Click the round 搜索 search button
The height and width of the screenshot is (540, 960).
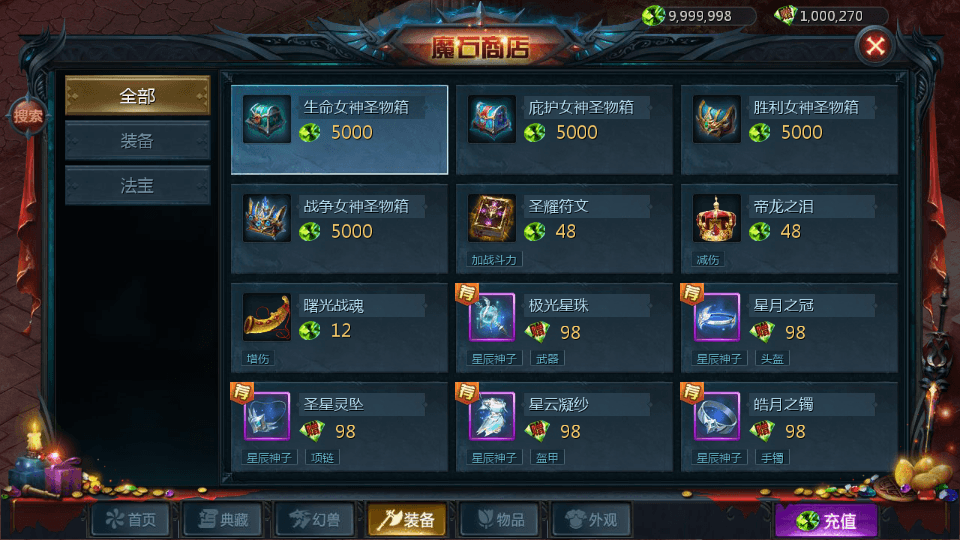28,116
